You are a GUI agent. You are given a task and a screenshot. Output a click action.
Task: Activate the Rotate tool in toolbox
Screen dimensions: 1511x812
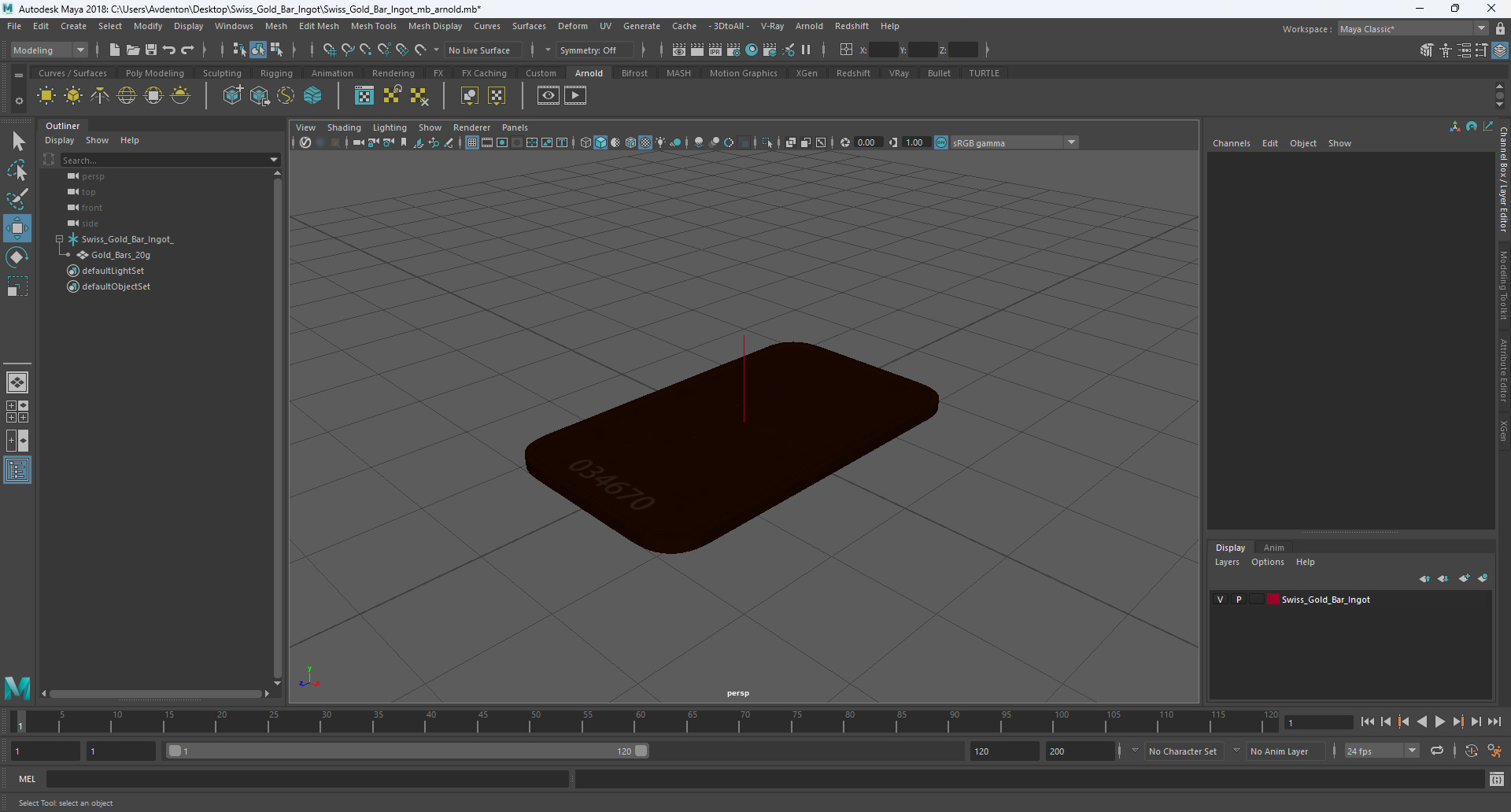pyautogui.click(x=17, y=257)
